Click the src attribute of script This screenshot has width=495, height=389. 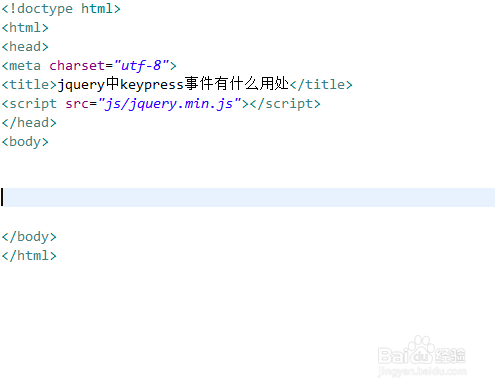pos(77,104)
